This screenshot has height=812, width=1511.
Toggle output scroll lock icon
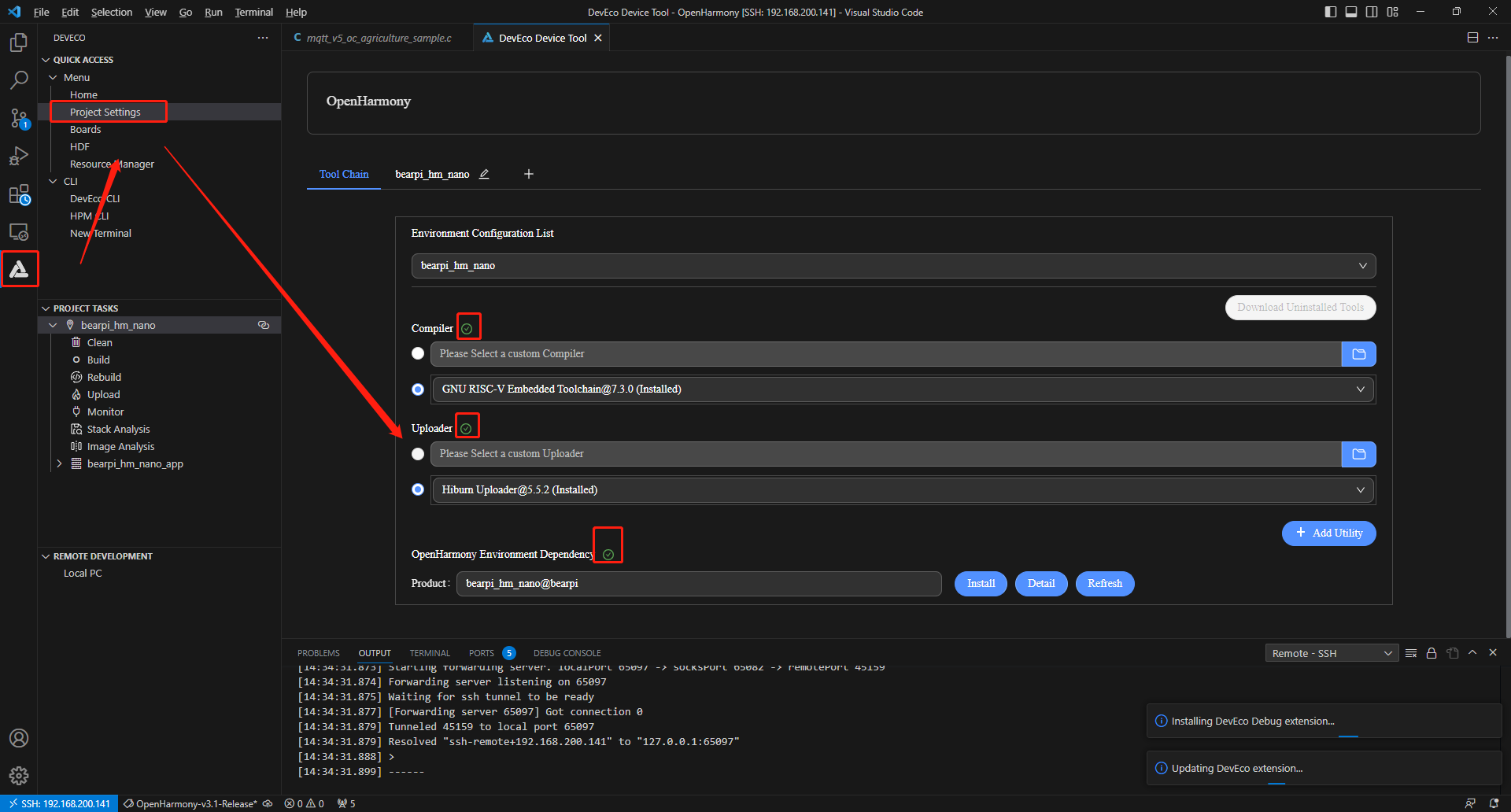tap(1432, 653)
